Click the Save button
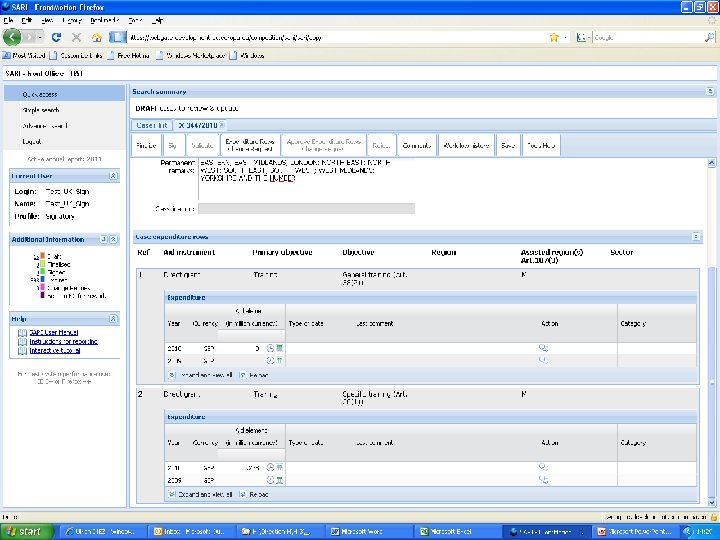 508,145
